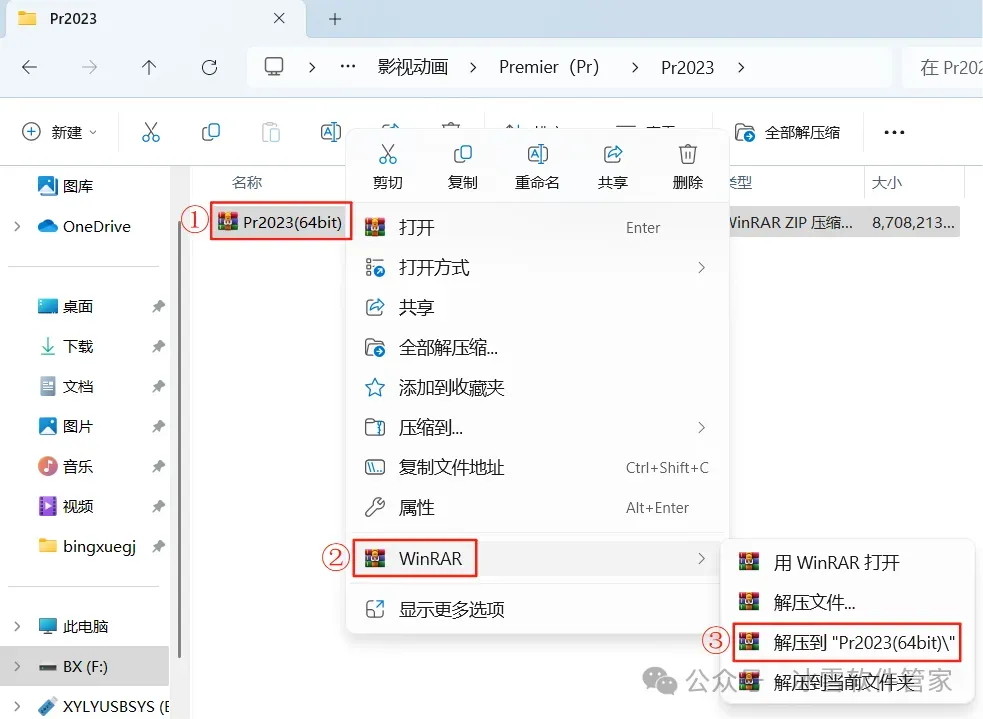Expand the 此电脑 tree node
This screenshot has width=983, height=719.
click(x=17, y=626)
